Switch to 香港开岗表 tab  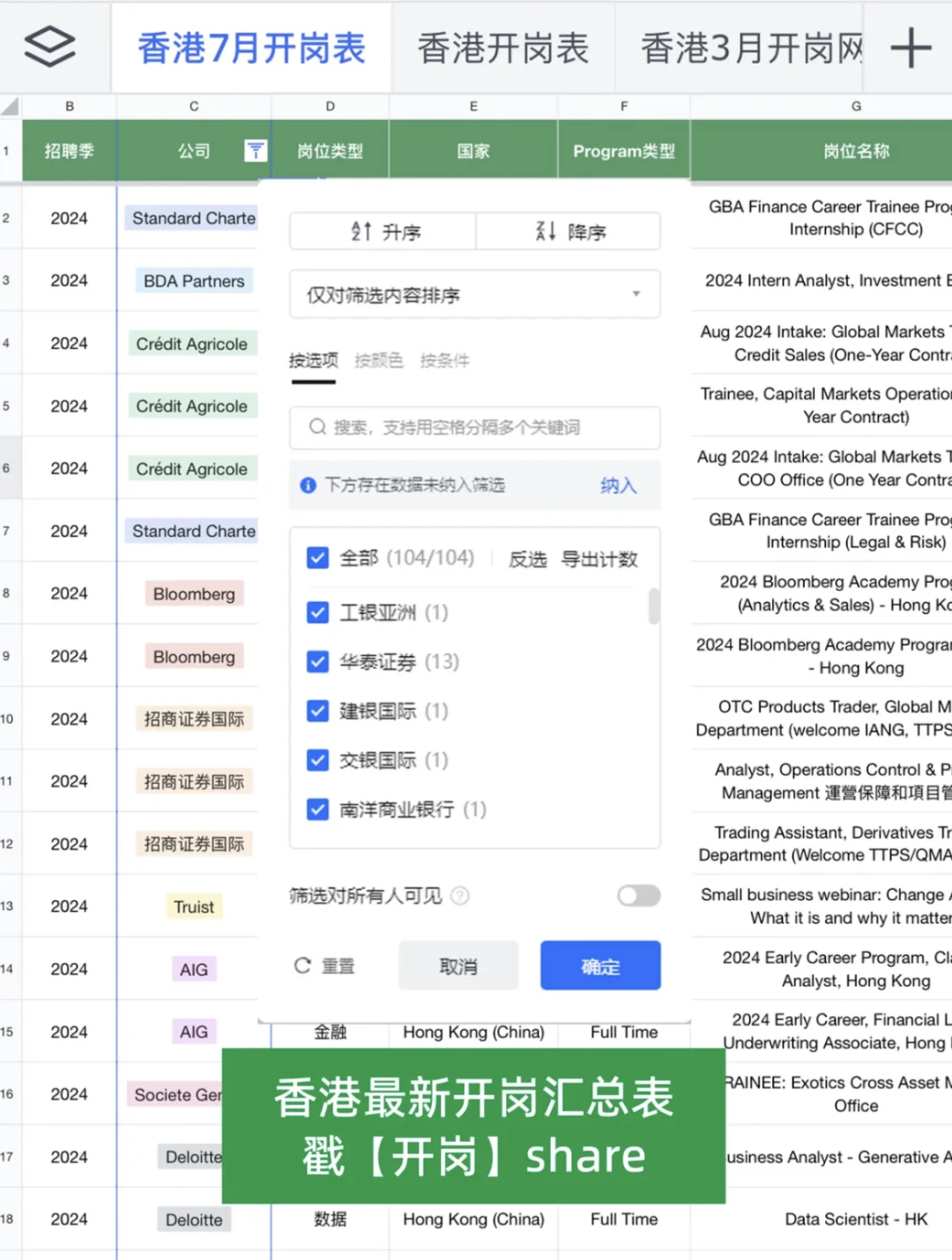(x=502, y=48)
